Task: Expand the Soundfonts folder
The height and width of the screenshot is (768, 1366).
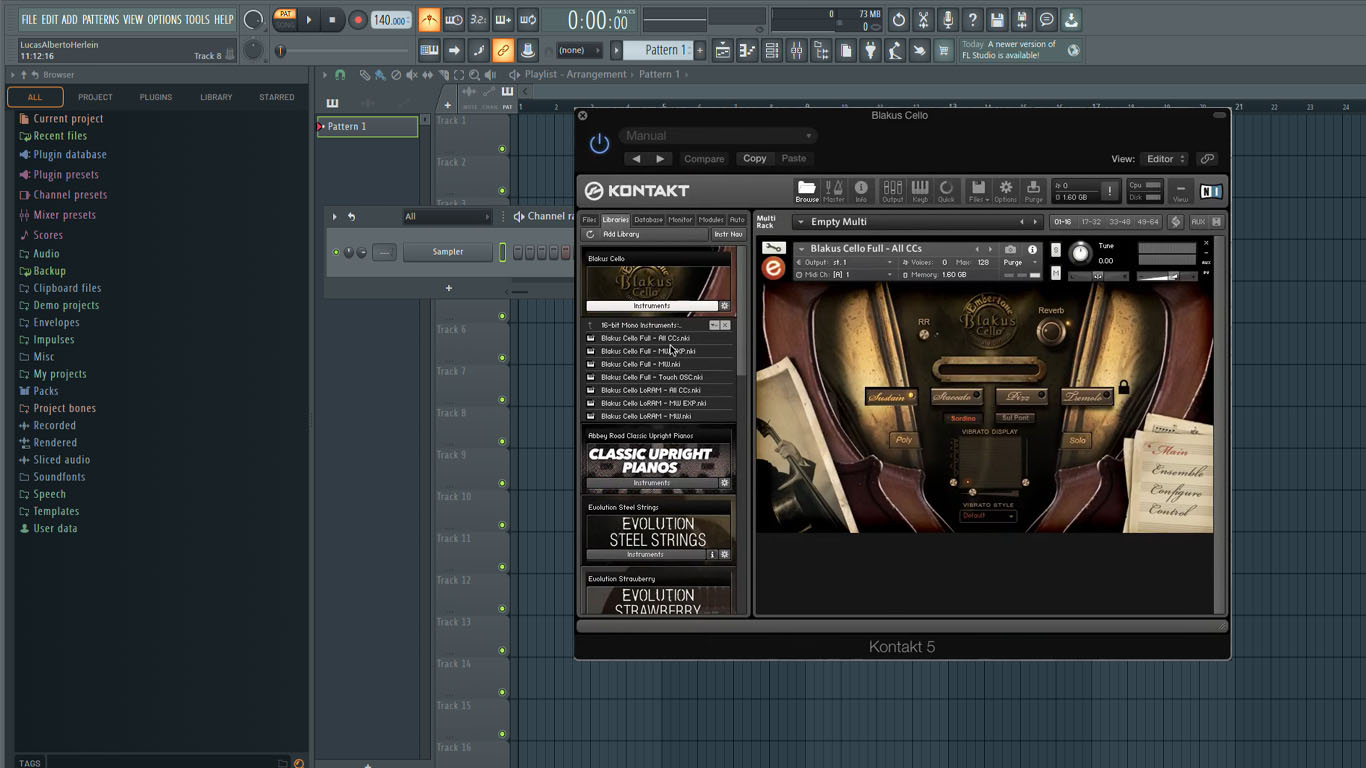Action: 59,476
